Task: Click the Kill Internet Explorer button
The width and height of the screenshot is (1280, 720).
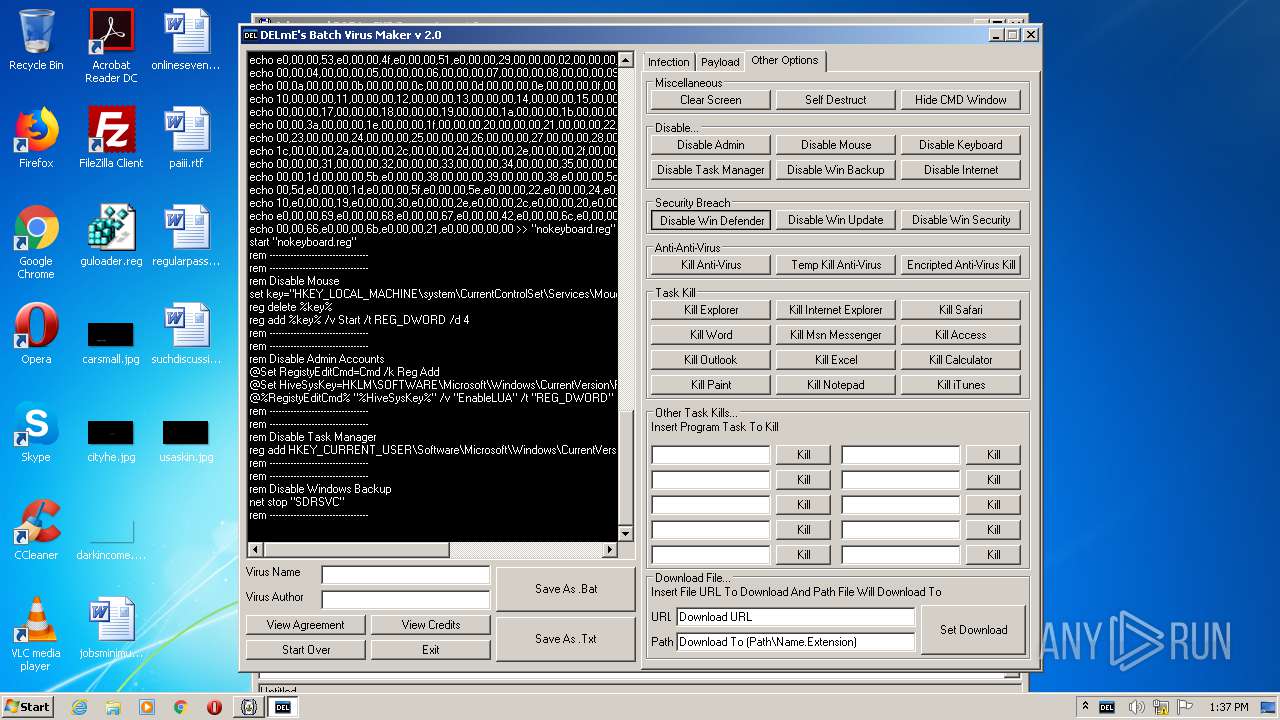Action: (835, 310)
